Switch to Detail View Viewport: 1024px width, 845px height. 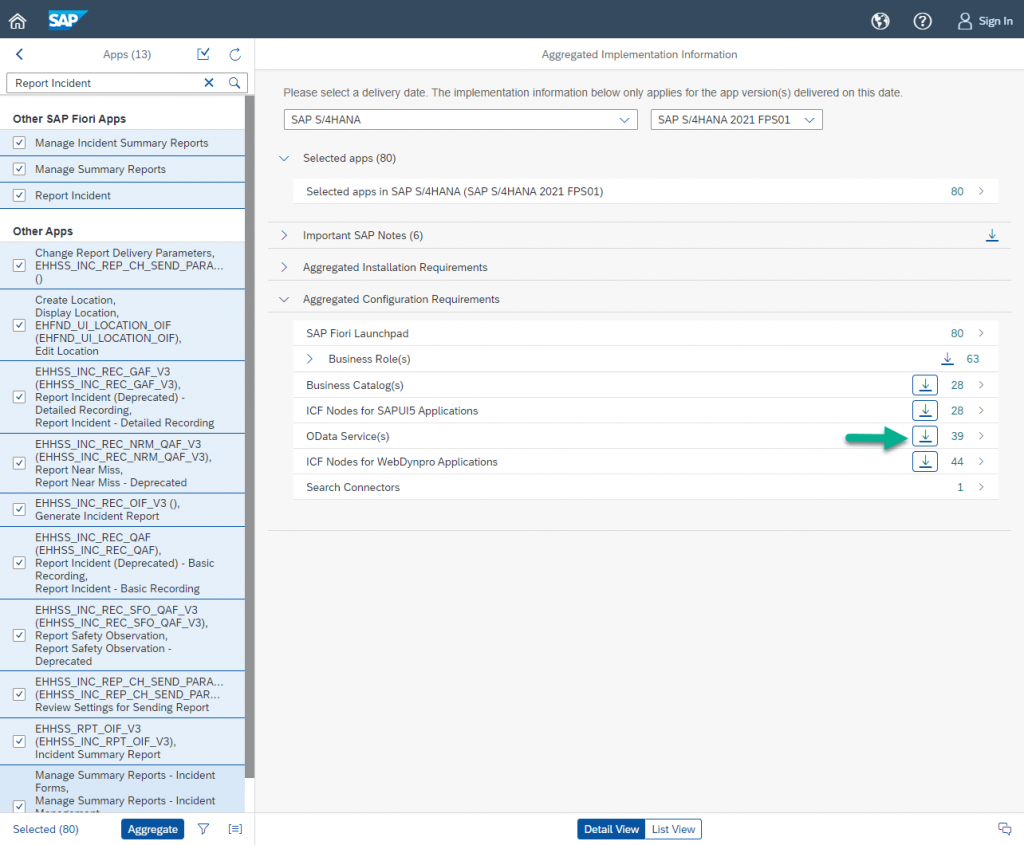click(x=611, y=829)
